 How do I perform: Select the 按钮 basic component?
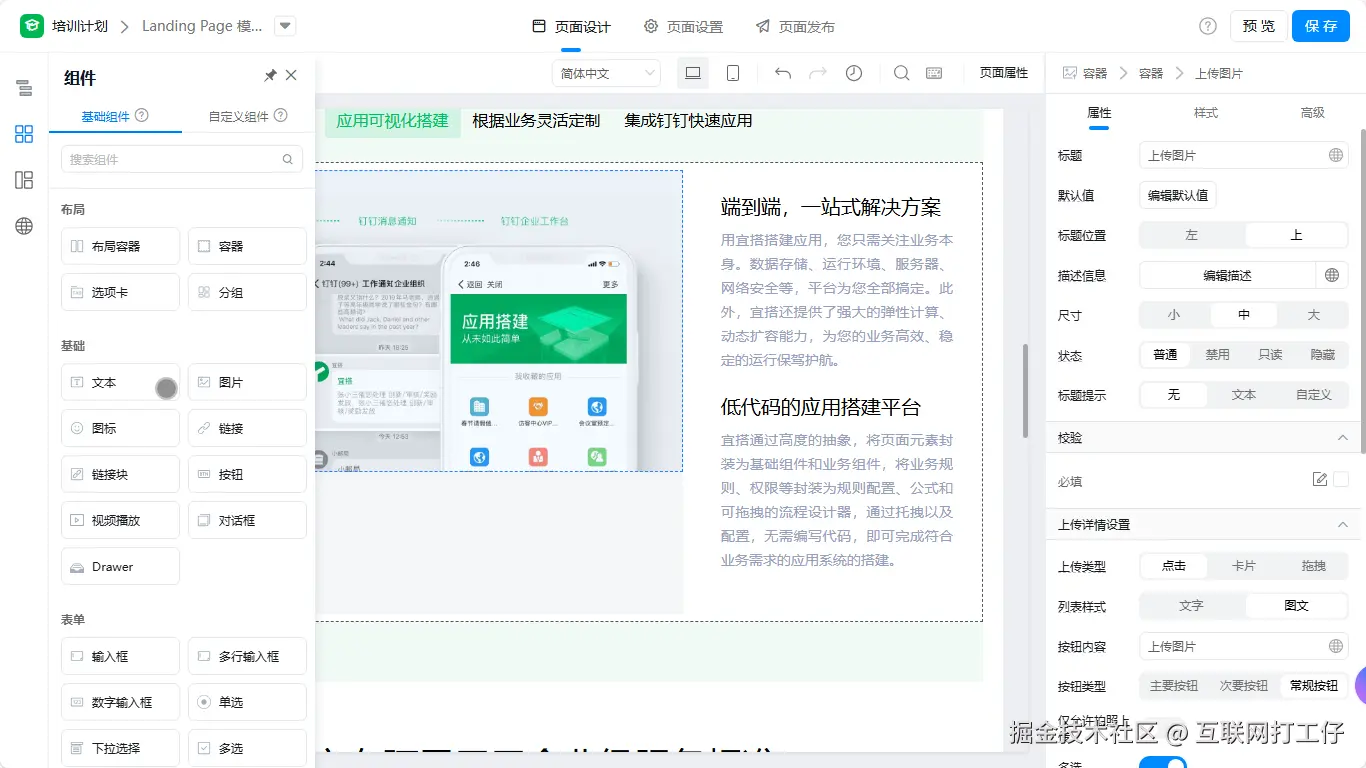coord(247,474)
